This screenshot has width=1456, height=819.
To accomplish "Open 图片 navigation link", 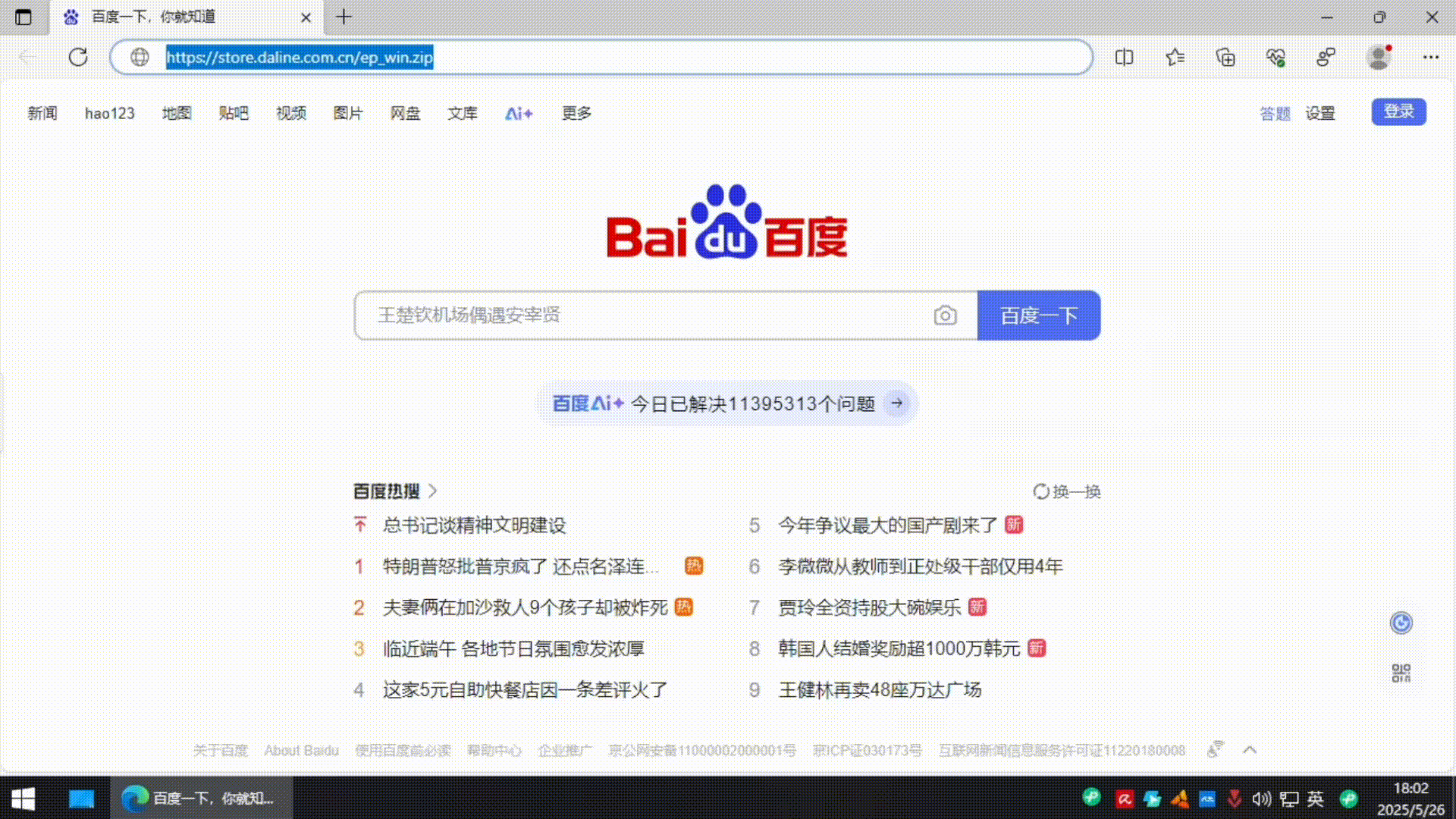I will (348, 113).
